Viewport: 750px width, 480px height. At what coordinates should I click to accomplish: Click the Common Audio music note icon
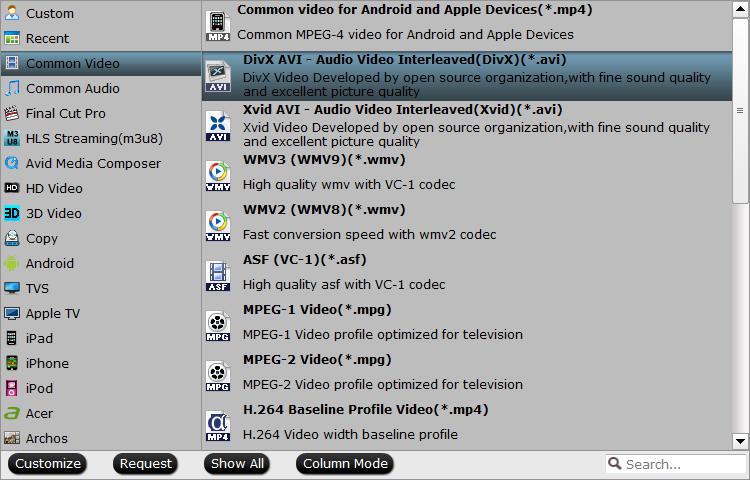[12, 88]
